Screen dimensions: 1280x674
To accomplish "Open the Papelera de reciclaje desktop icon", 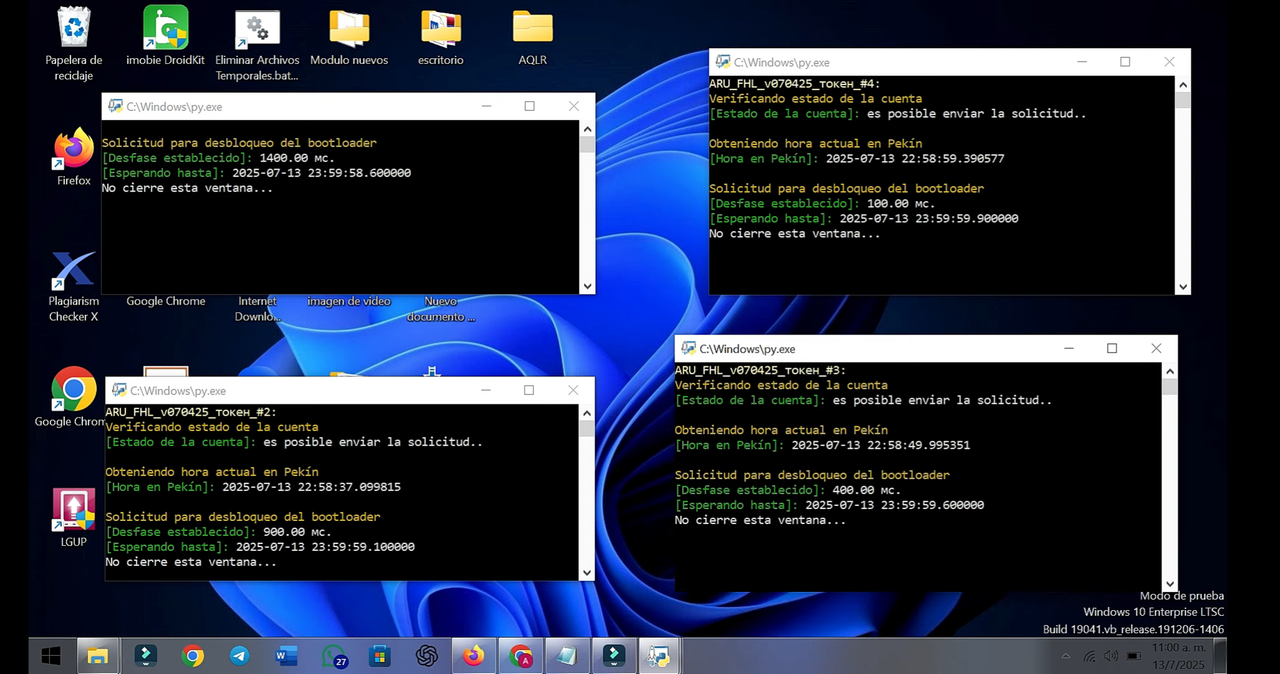I will 74,44.
